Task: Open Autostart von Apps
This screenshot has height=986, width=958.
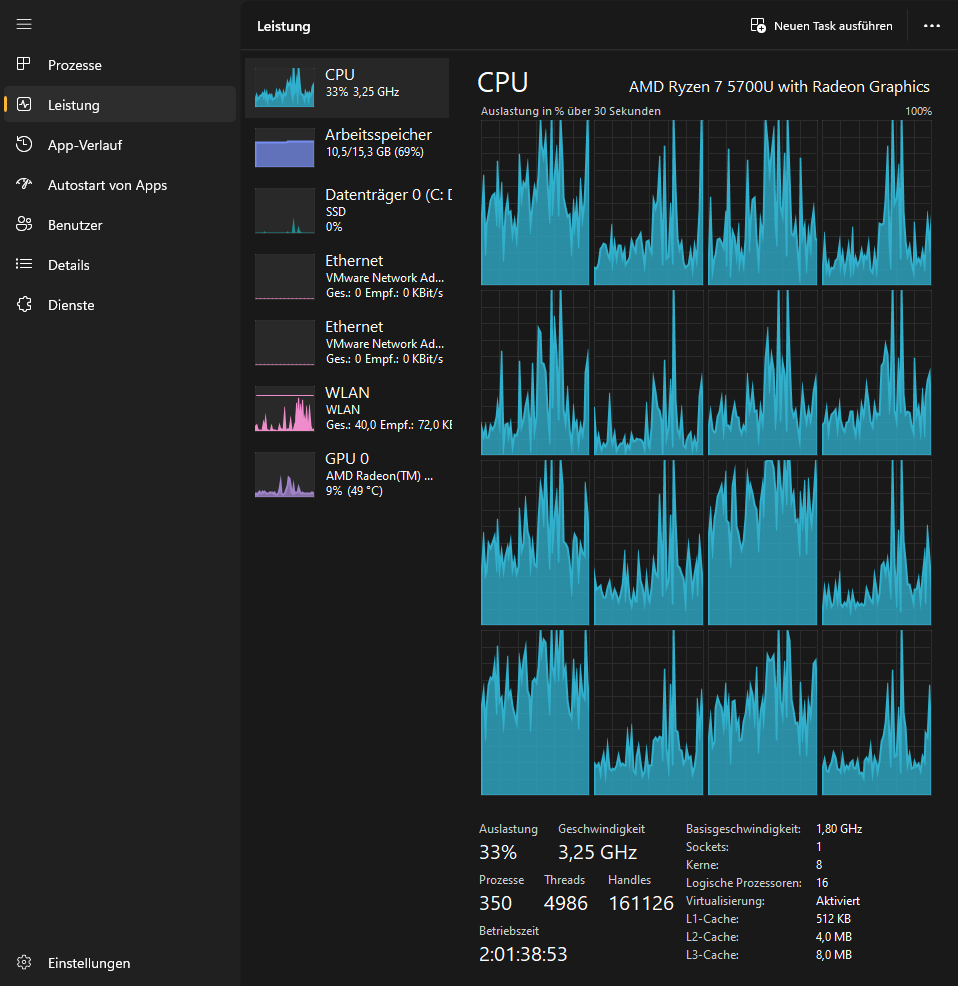Action: (120, 185)
